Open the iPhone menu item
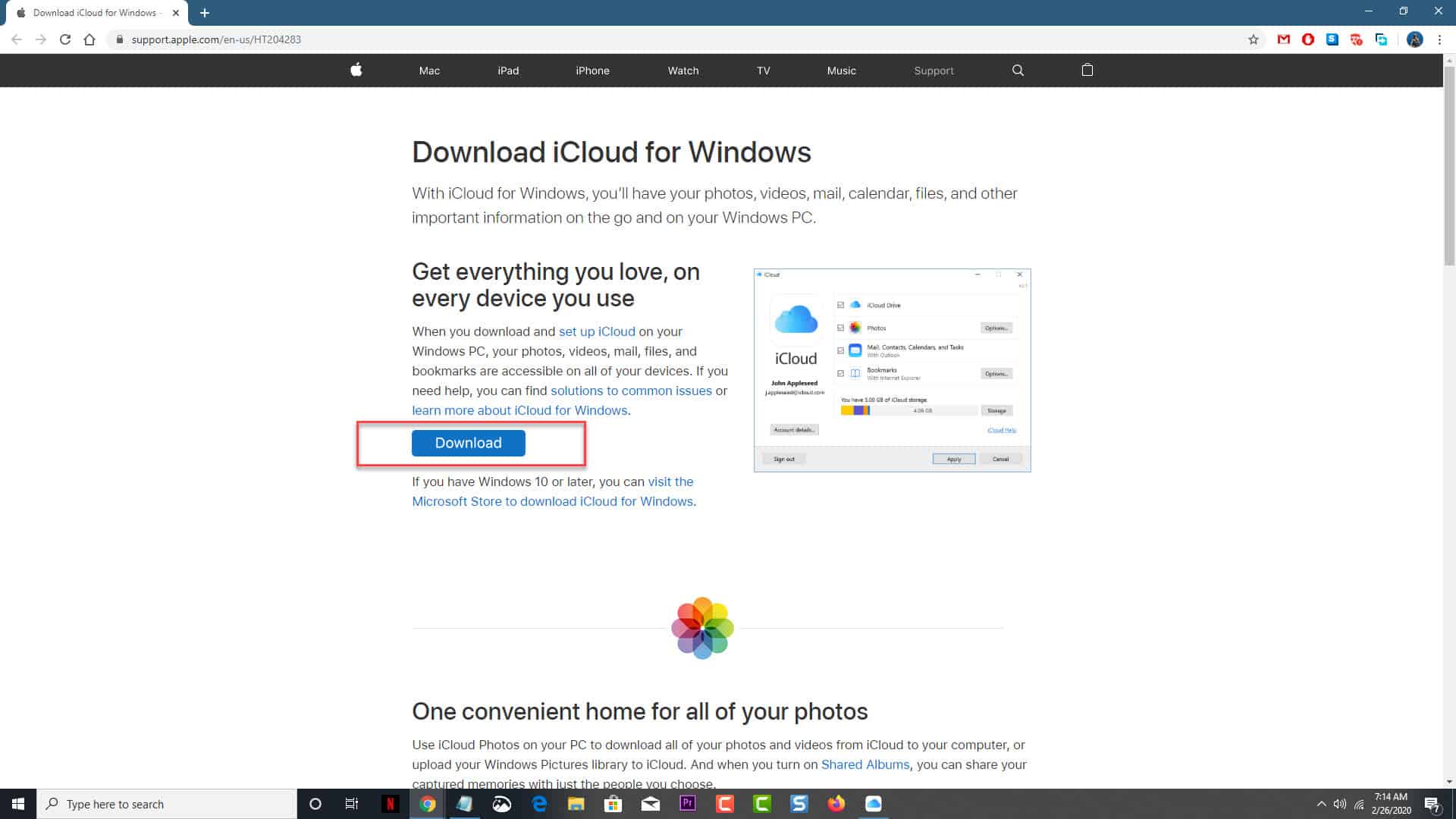1456x819 pixels. [x=592, y=71]
